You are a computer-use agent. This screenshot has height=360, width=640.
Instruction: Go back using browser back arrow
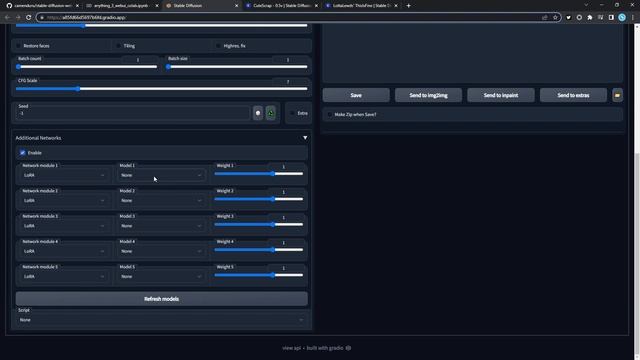tap(7, 17)
